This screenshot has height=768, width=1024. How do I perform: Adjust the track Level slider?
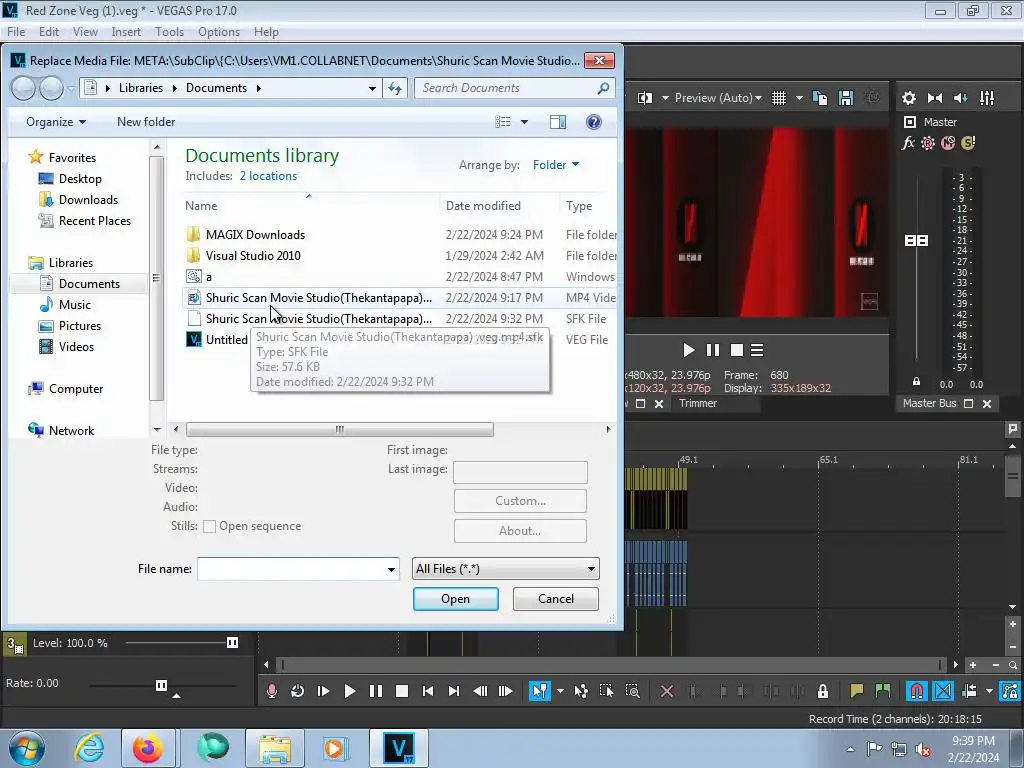click(x=232, y=643)
